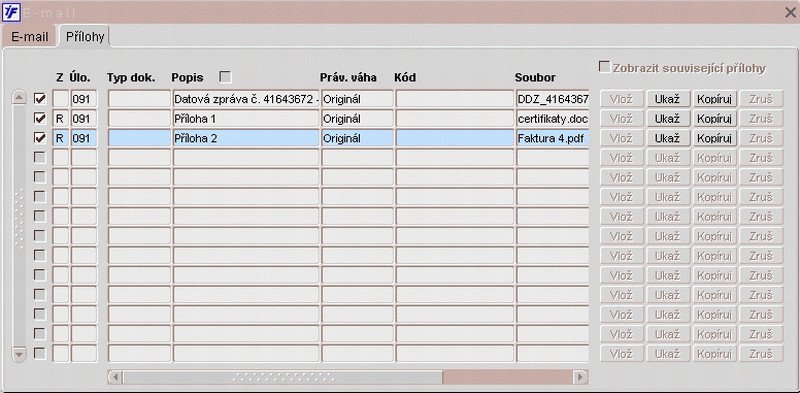Enable Zobrazit související přílohy checkbox

pos(605,67)
